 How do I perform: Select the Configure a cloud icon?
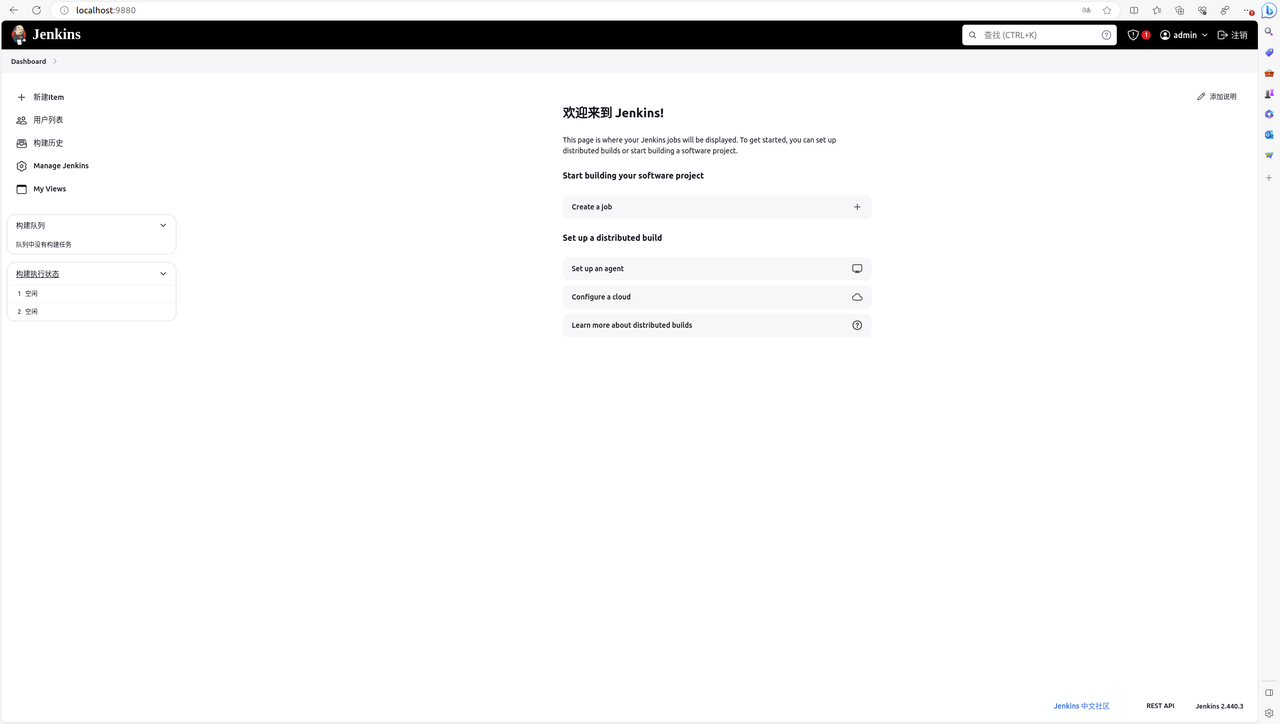[x=857, y=296]
